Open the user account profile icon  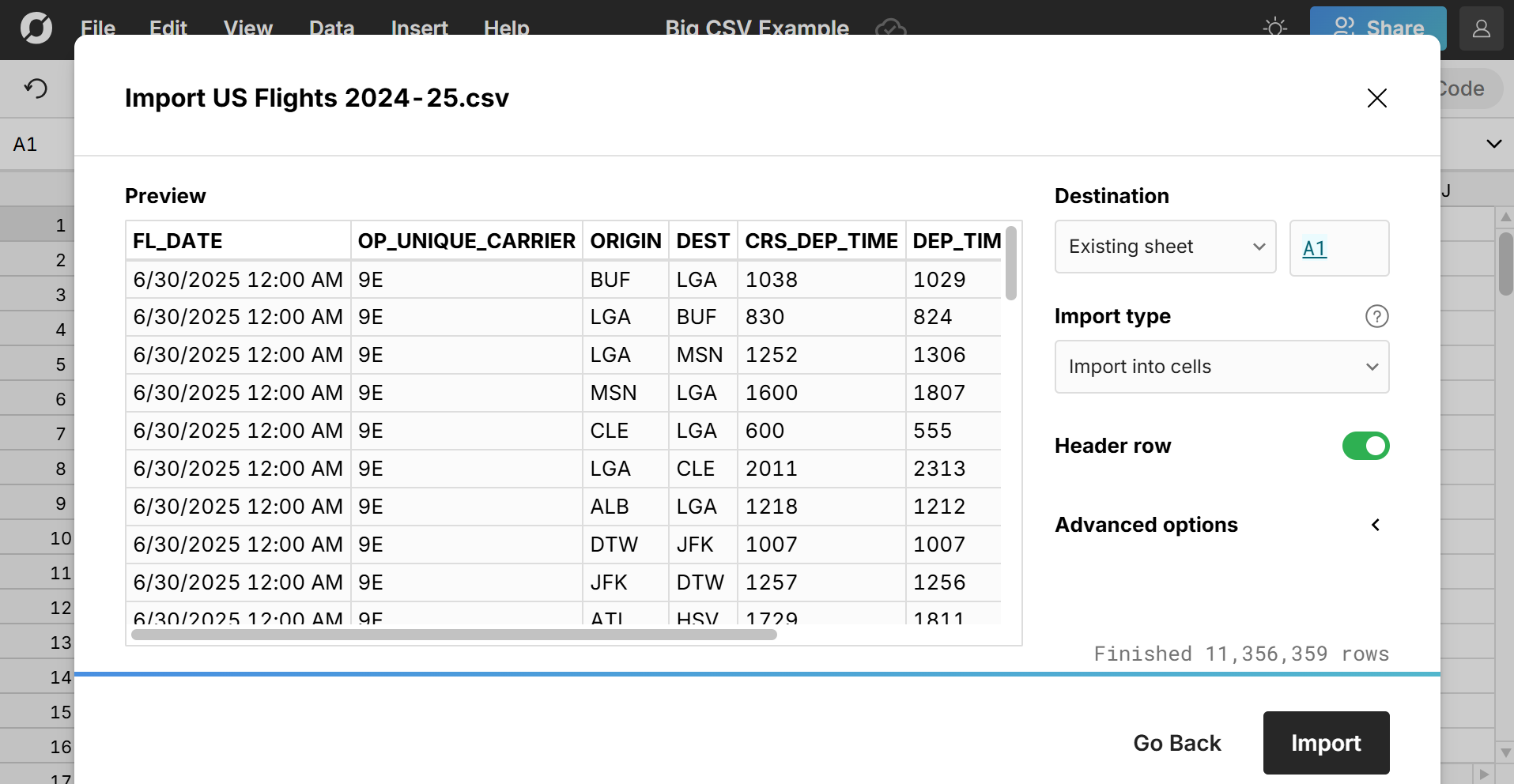[1481, 28]
